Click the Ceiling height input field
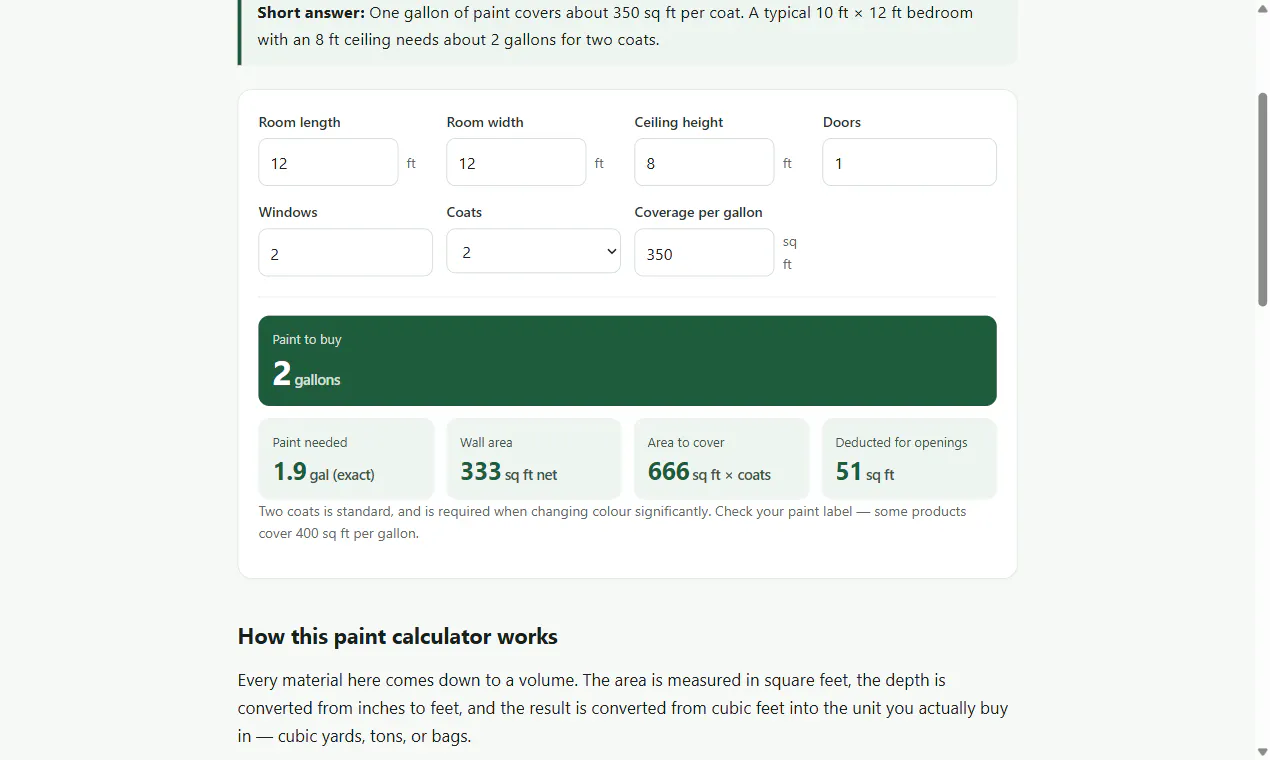This screenshot has width=1270, height=760. (x=704, y=162)
